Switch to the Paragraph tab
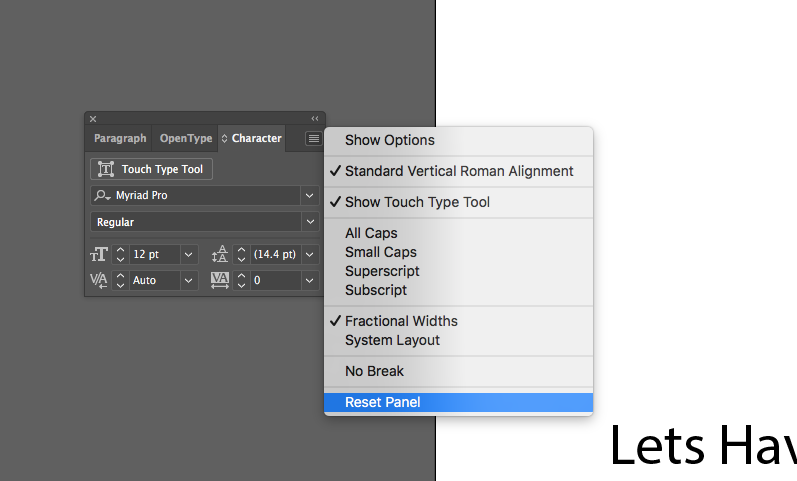 120,138
